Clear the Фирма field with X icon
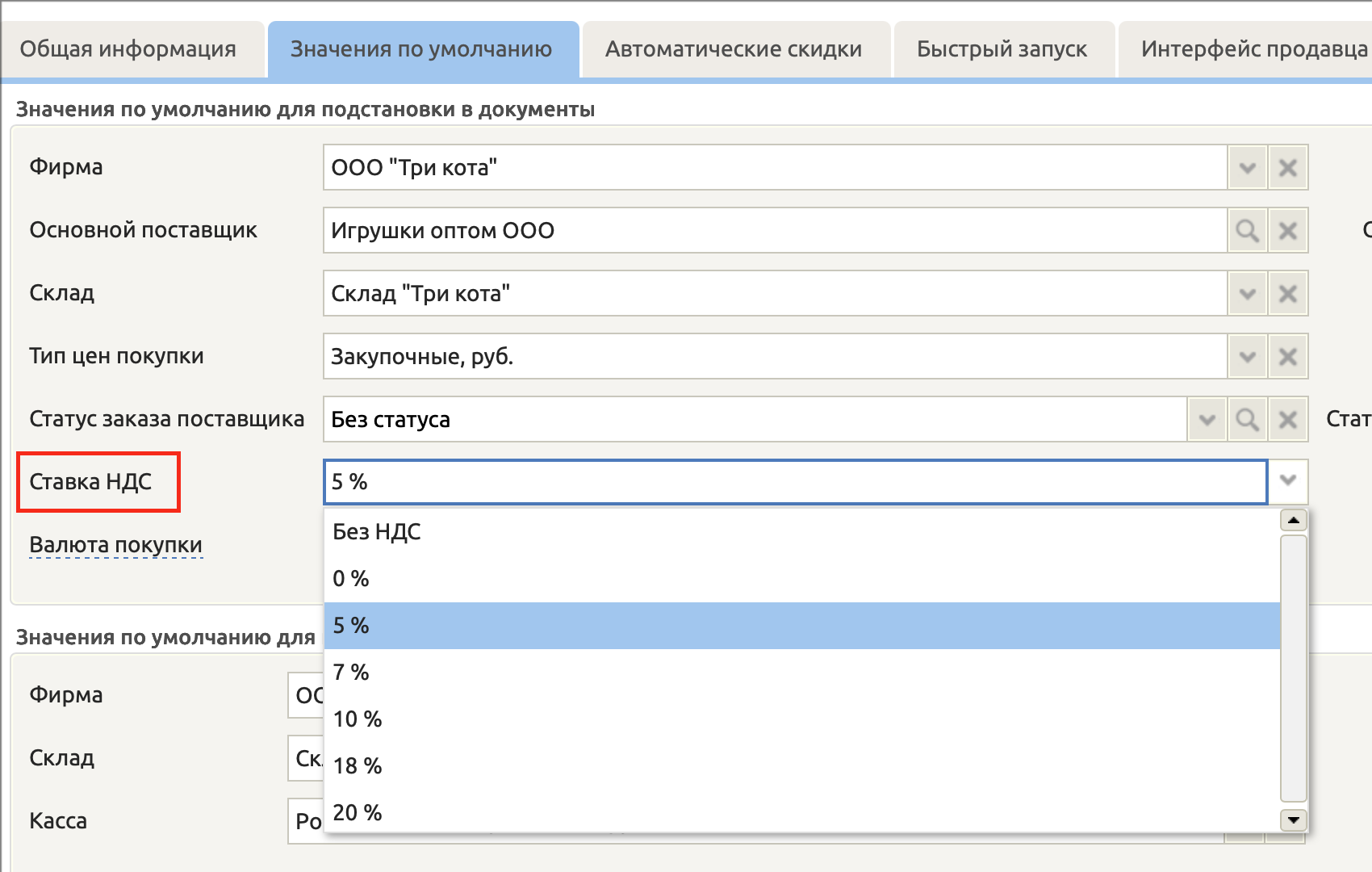The height and width of the screenshot is (872, 1372). [x=1287, y=168]
